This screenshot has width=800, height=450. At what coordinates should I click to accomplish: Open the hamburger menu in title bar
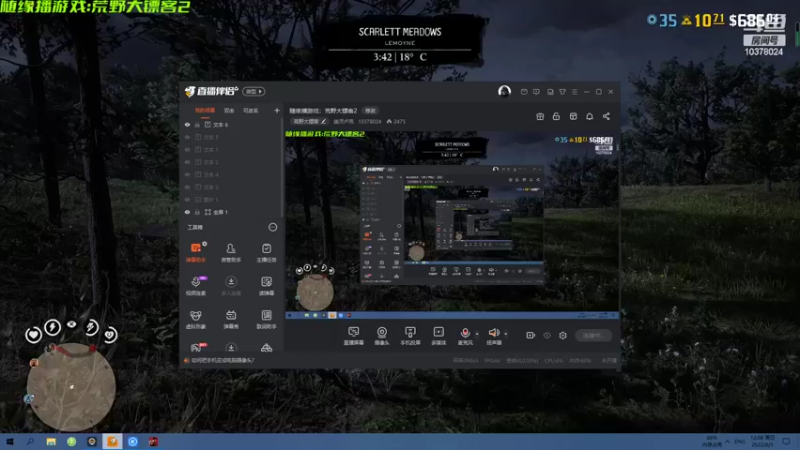(574, 92)
